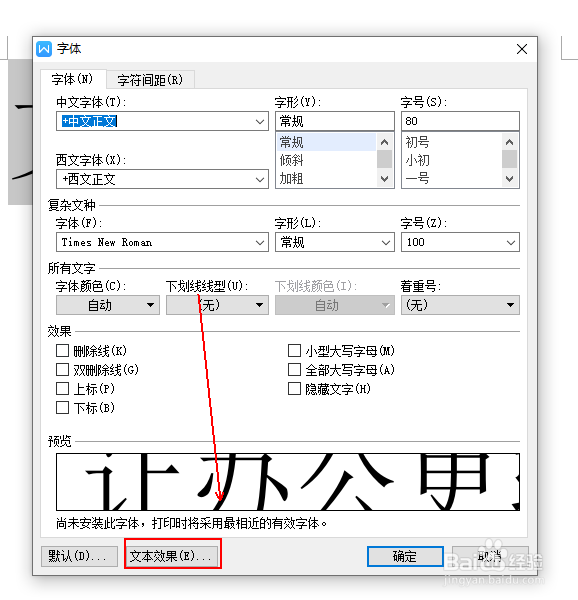Close the 字体 dialog
This screenshot has width=578, height=600.
coord(522,49)
